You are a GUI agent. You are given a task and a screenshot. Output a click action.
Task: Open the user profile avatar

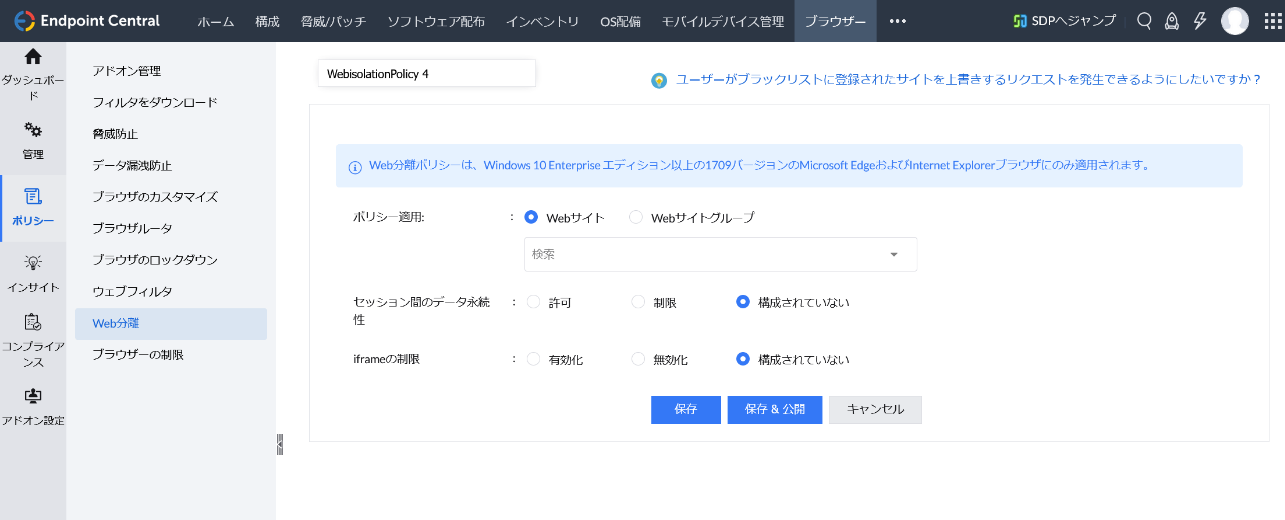tap(1234, 21)
